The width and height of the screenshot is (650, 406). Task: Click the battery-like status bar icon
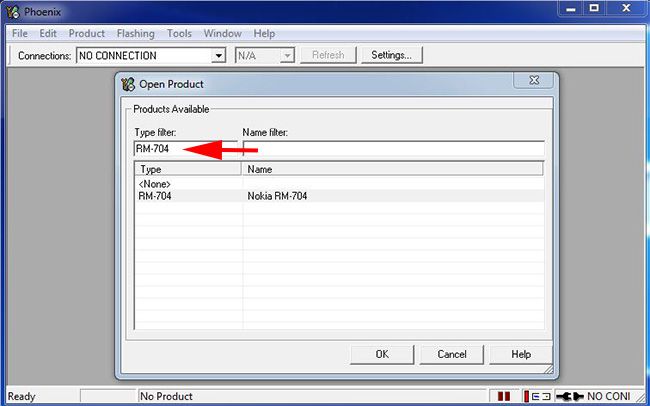537,396
